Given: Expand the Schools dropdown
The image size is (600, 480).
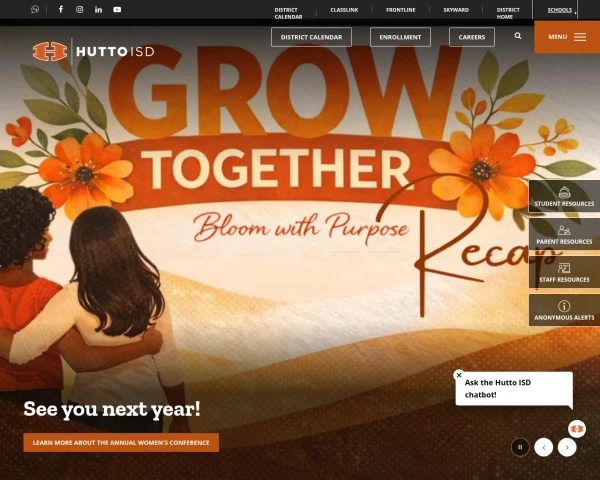Looking at the screenshot, I should point(561,10).
